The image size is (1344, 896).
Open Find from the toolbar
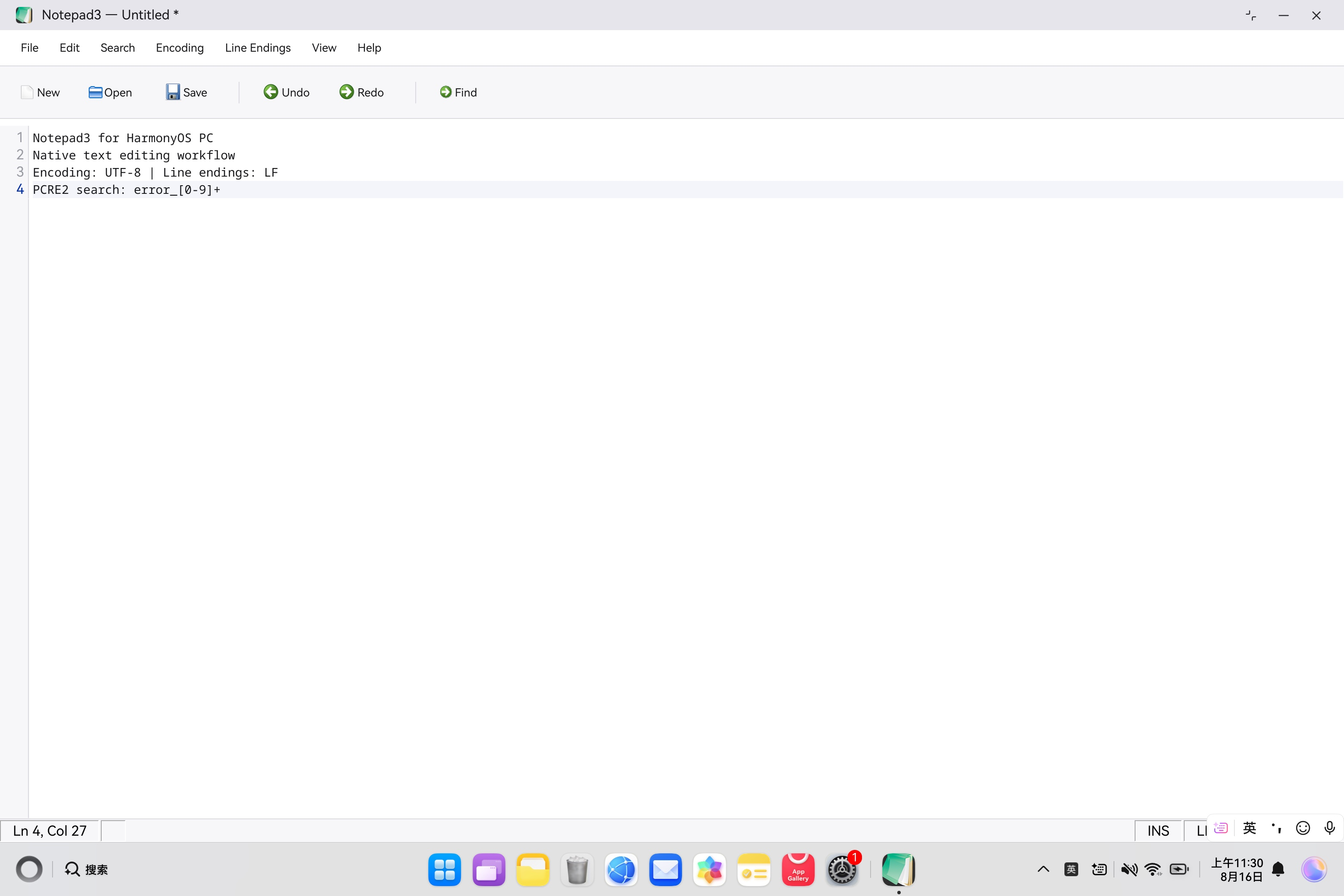pos(458,93)
